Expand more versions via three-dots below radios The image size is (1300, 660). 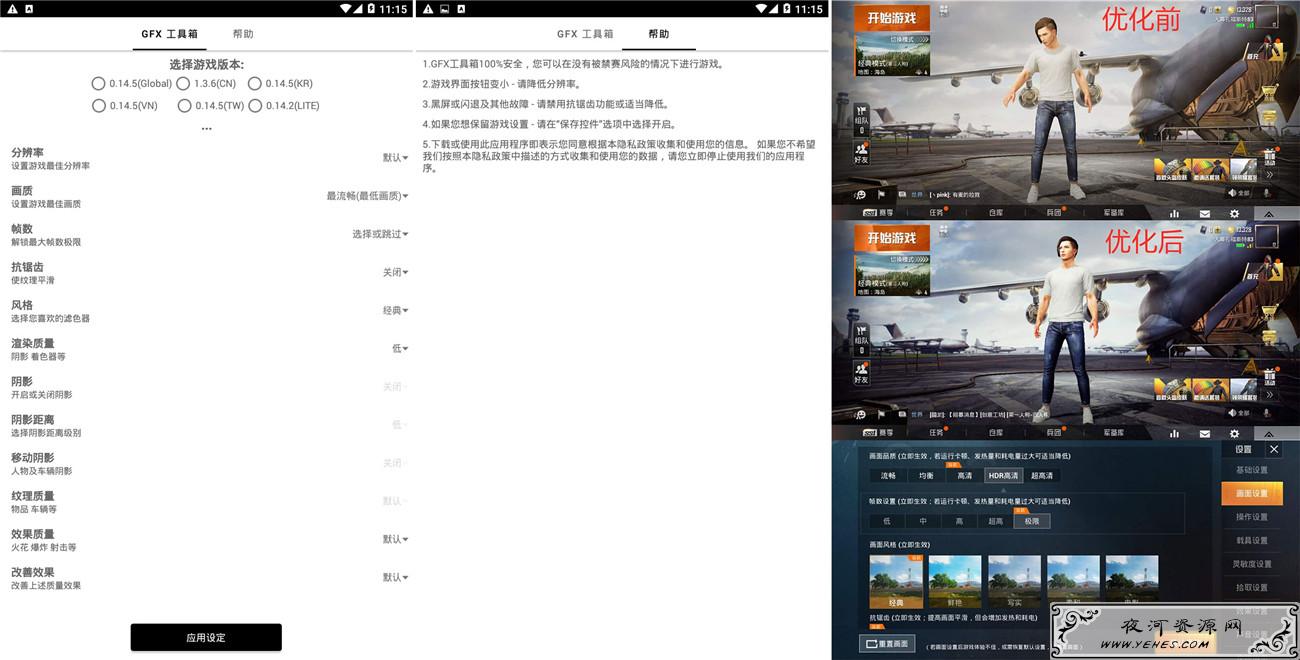[206, 128]
